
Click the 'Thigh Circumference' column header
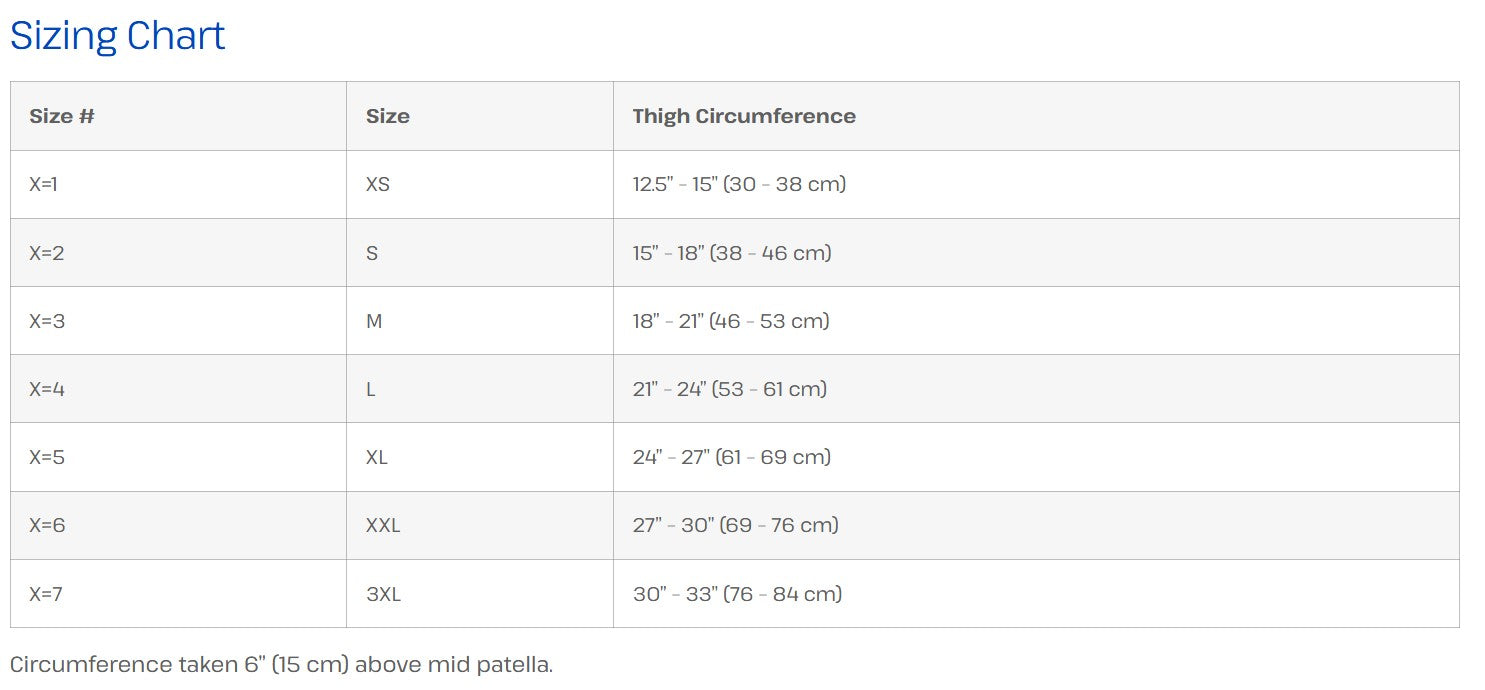[x=744, y=116]
